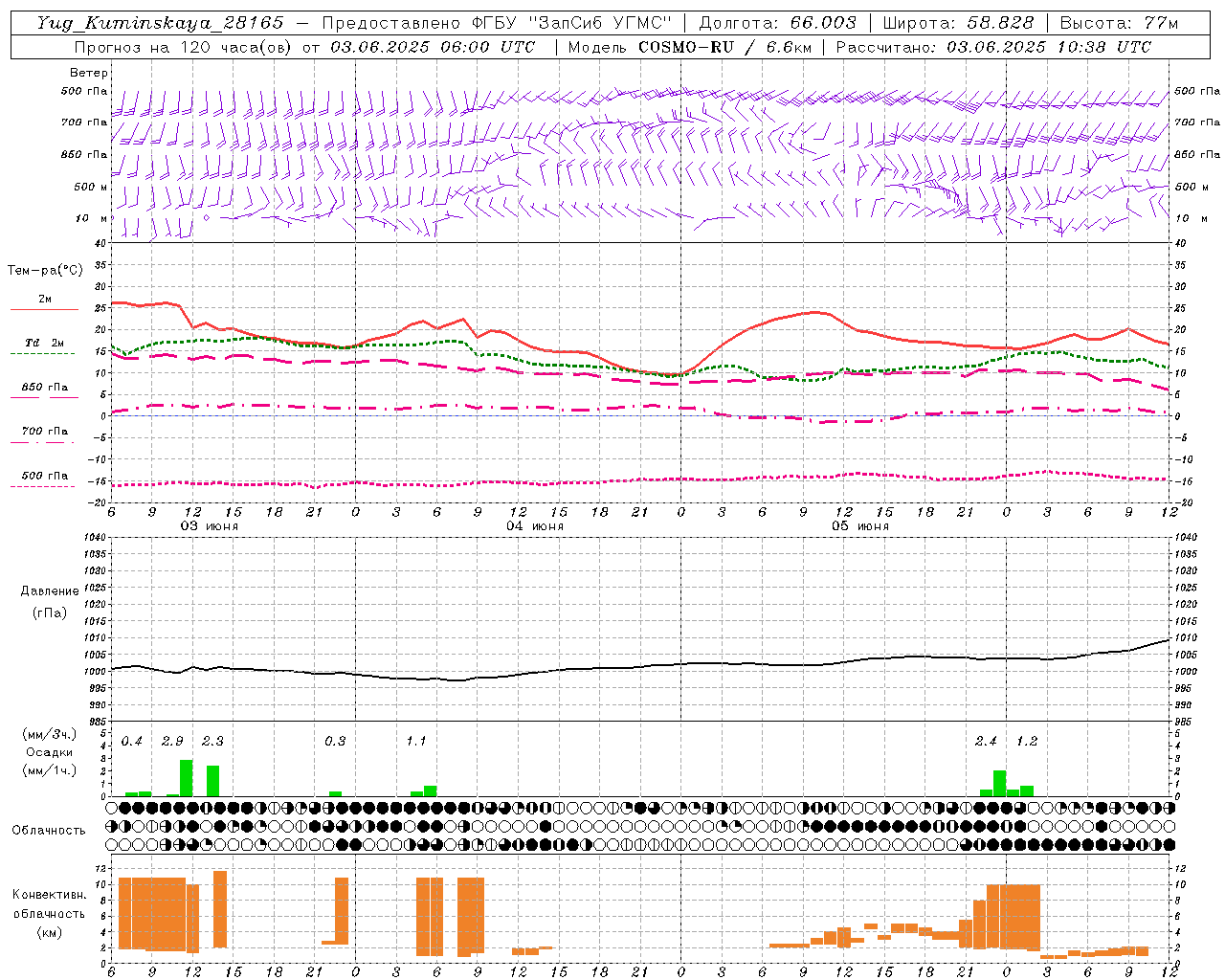Screen dimensions: 1225x980
Task: Click the 850 гПа temperature legend label
Action: tap(45, 388)
